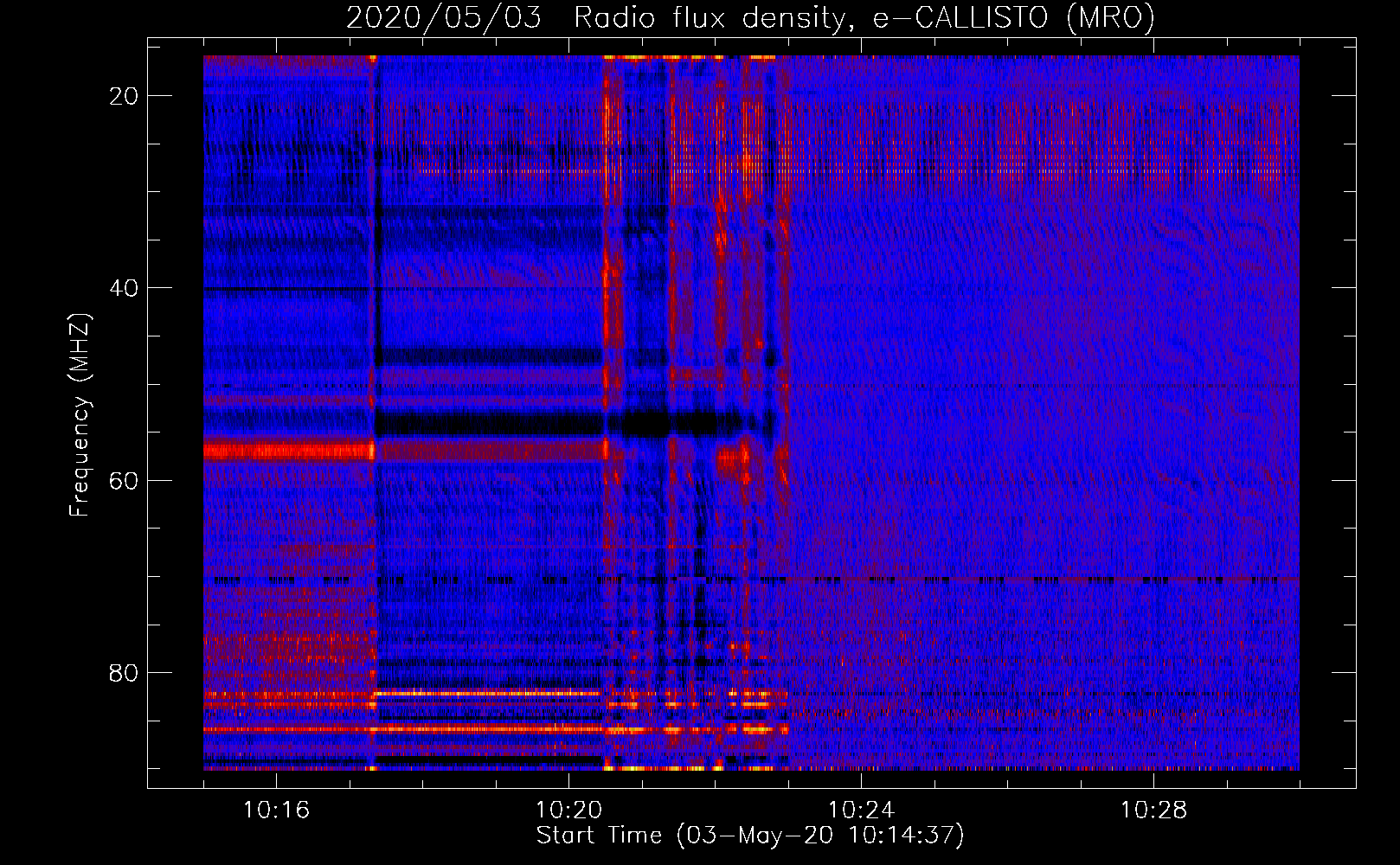Viewport: 1400px width, 865px height.
Task: Click the time tick label '10:16'
Action: pos(276,810)
